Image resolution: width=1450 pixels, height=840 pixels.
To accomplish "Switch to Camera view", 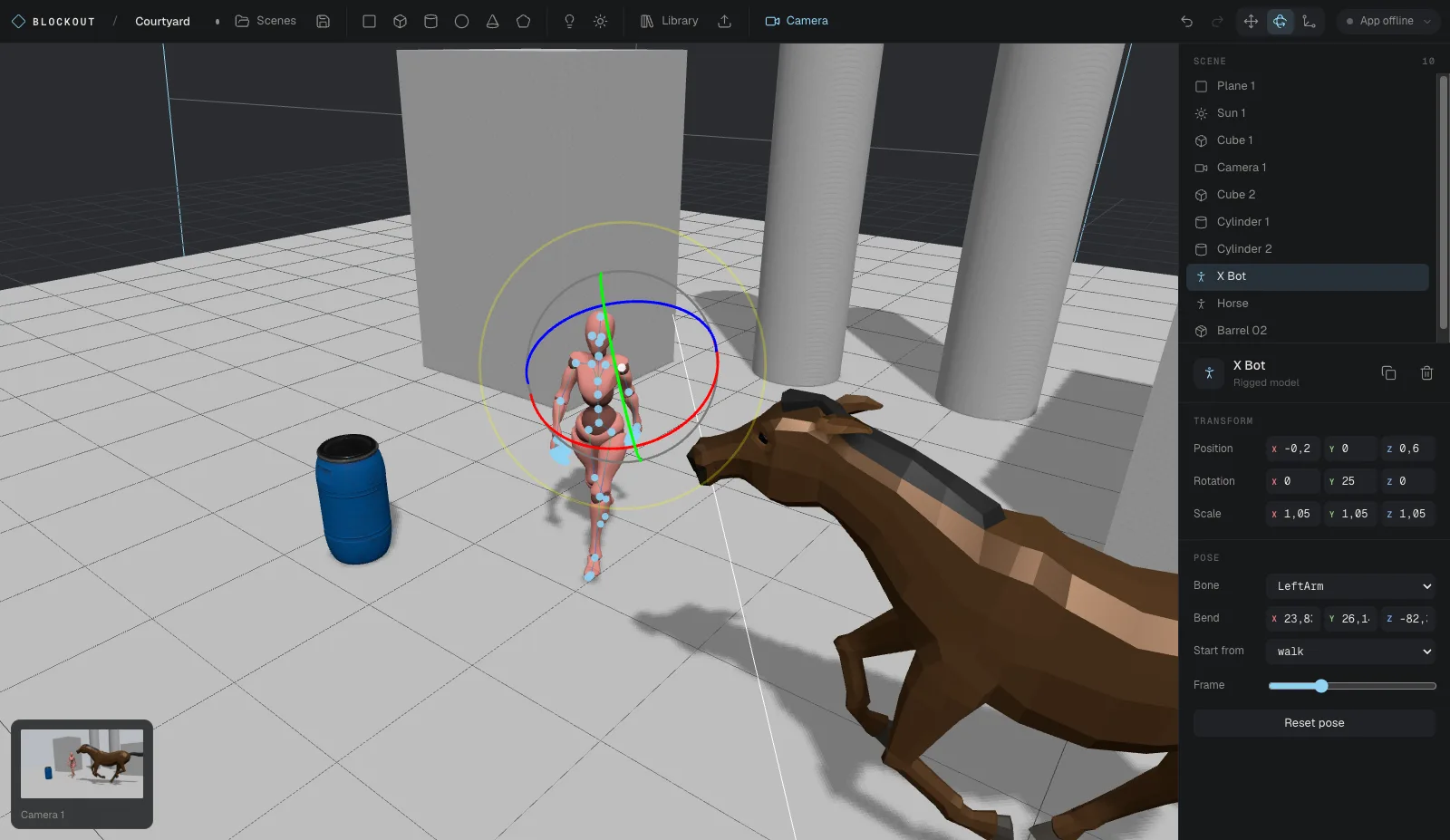I will [x=797, y=21].
